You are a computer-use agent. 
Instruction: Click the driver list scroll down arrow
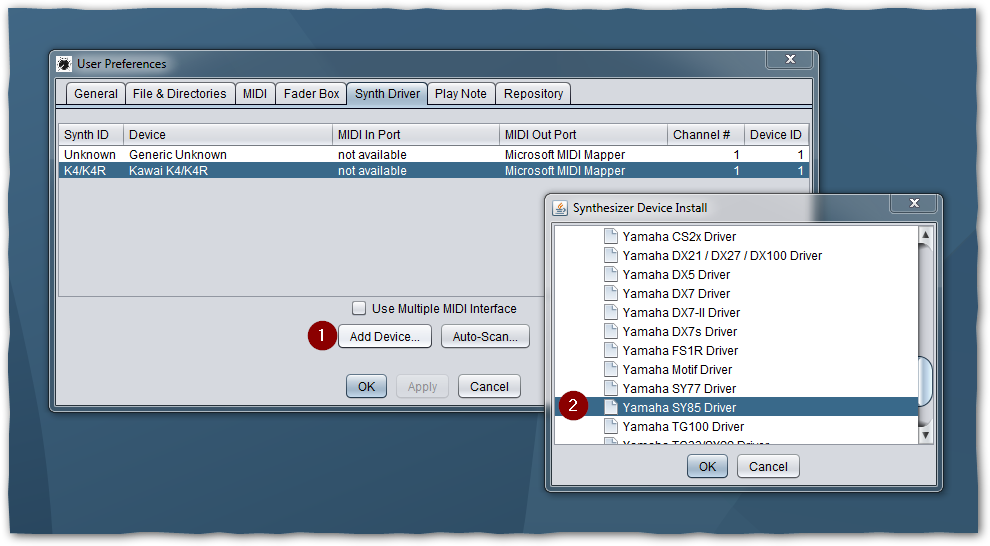pyautogui.click(x=926, y=434)
